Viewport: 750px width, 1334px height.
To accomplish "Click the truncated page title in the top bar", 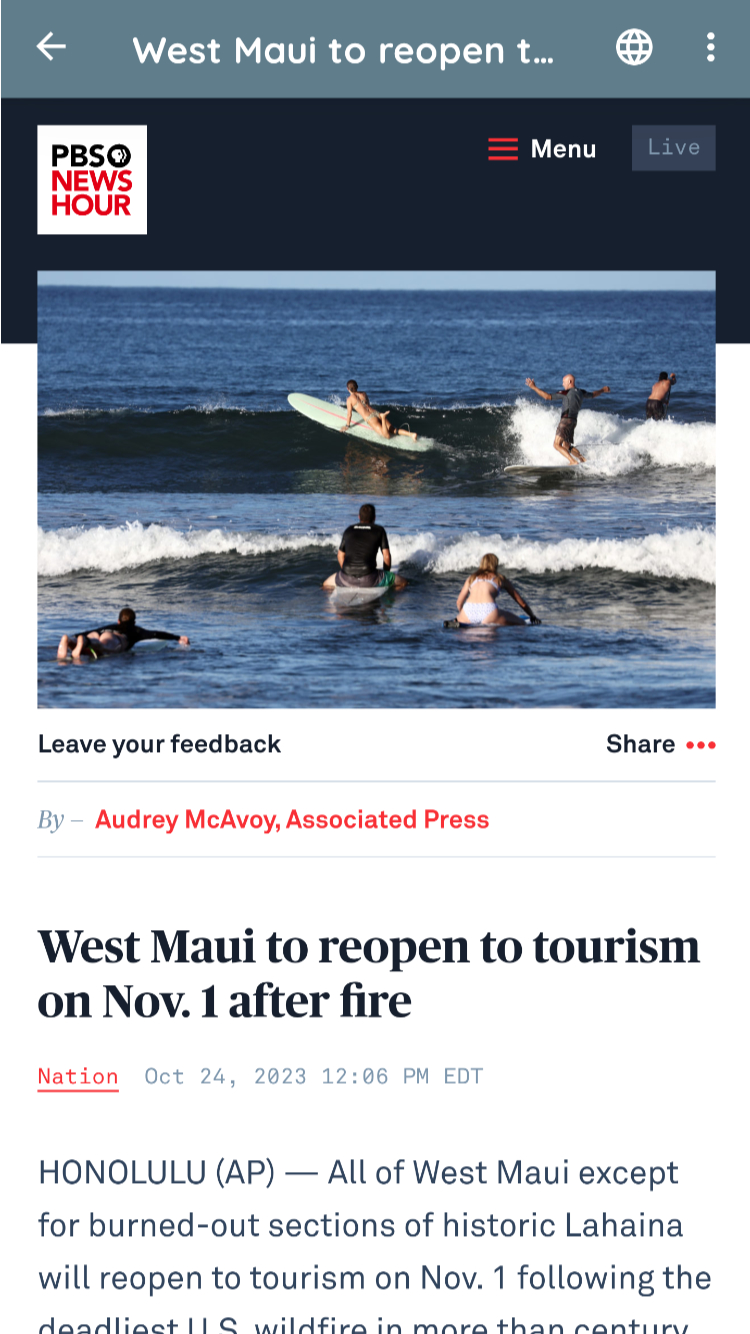I will 343,49.
